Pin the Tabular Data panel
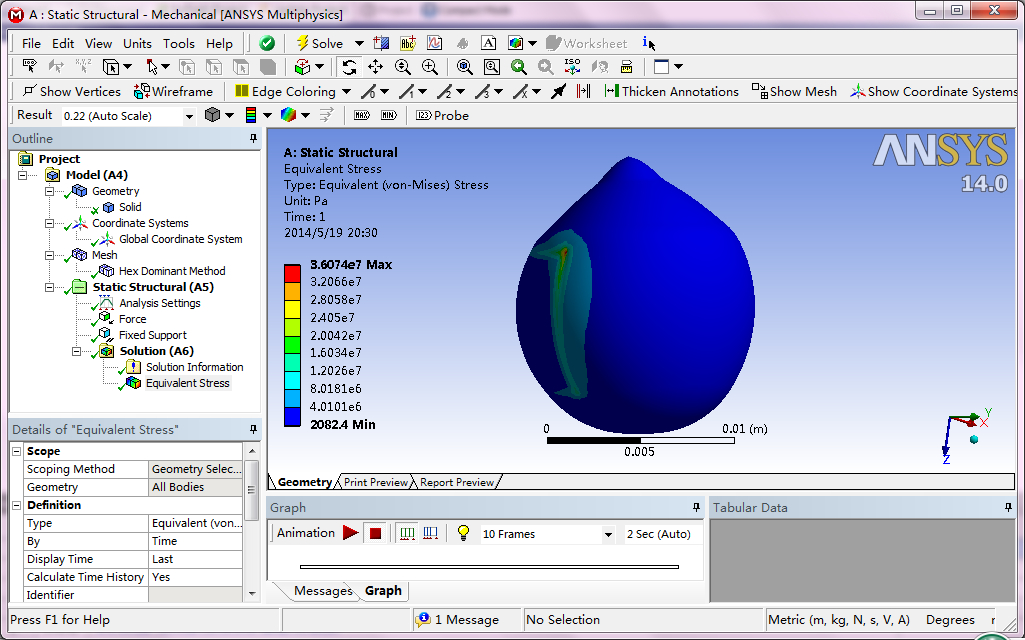 tap(1009, 507)
